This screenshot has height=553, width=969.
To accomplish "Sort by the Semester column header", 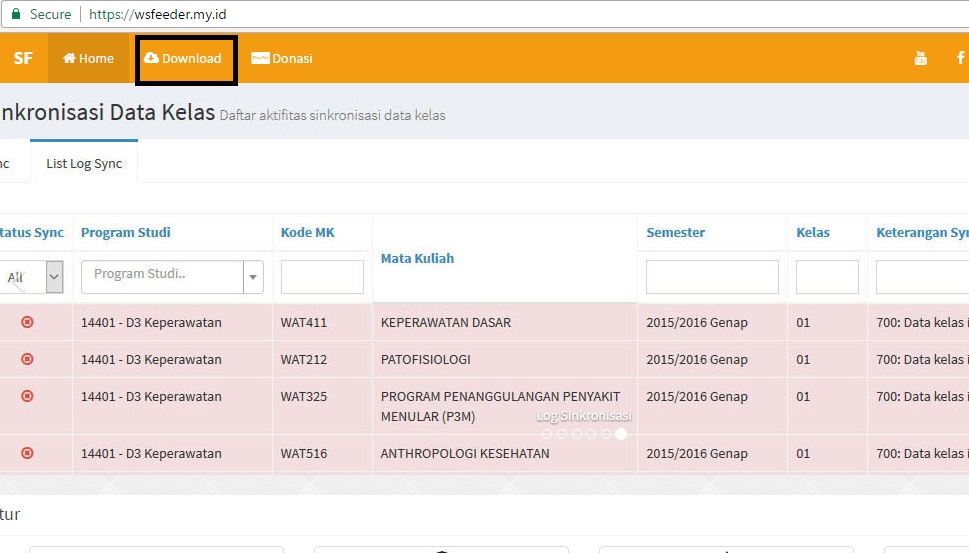I will point(676,232).
